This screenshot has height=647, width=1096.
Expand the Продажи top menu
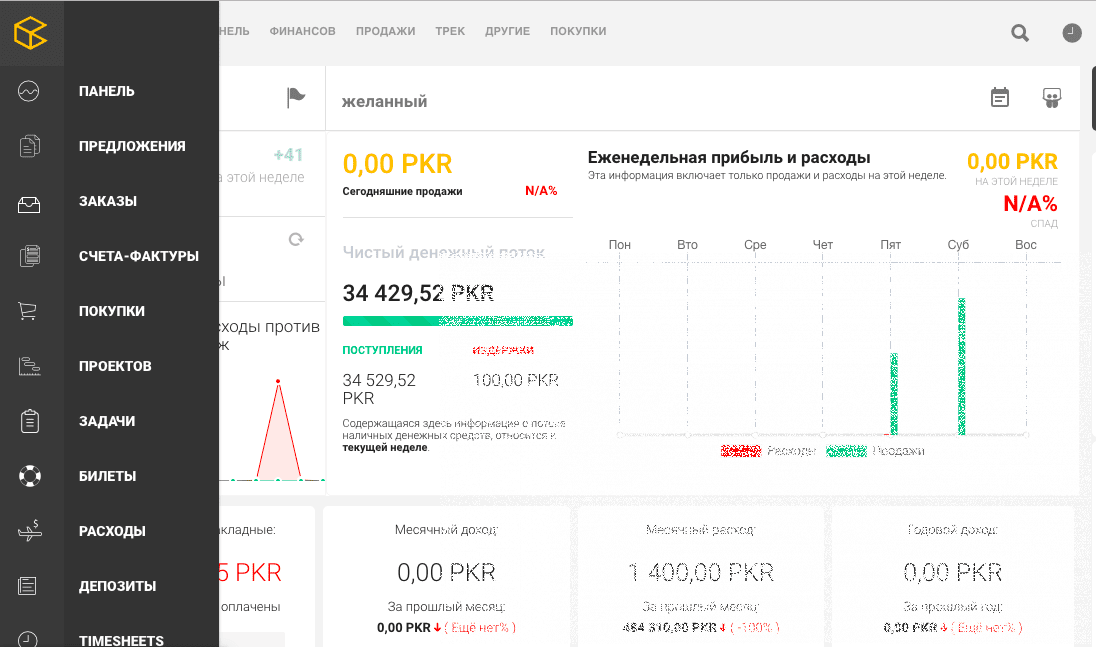[x=385, y=31]
